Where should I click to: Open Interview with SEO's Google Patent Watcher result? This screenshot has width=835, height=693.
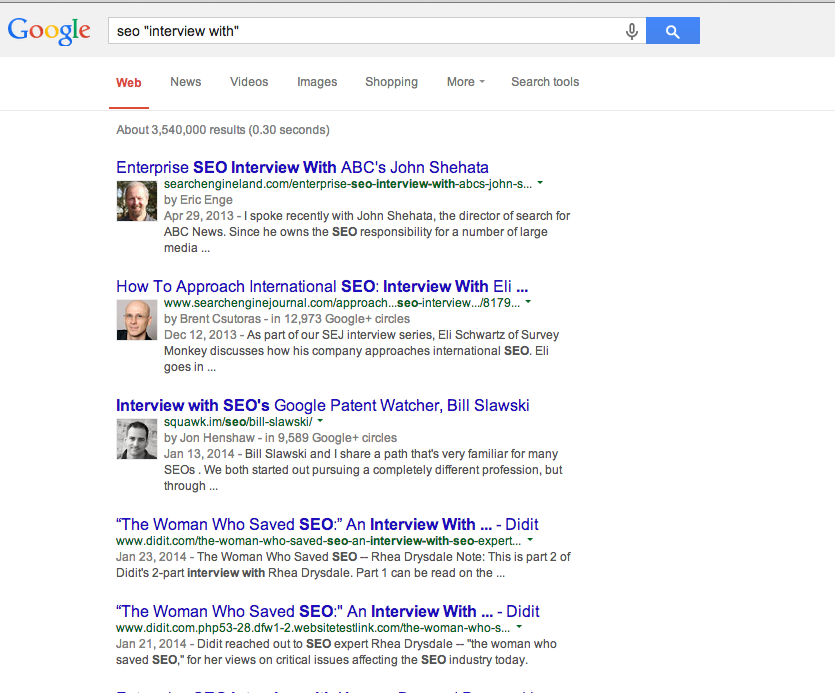point(323,405)
